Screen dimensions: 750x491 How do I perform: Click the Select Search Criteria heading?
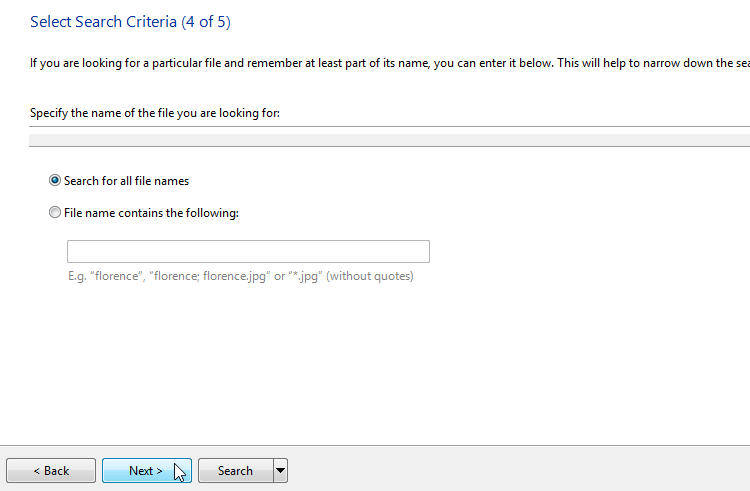click(103, 22)
